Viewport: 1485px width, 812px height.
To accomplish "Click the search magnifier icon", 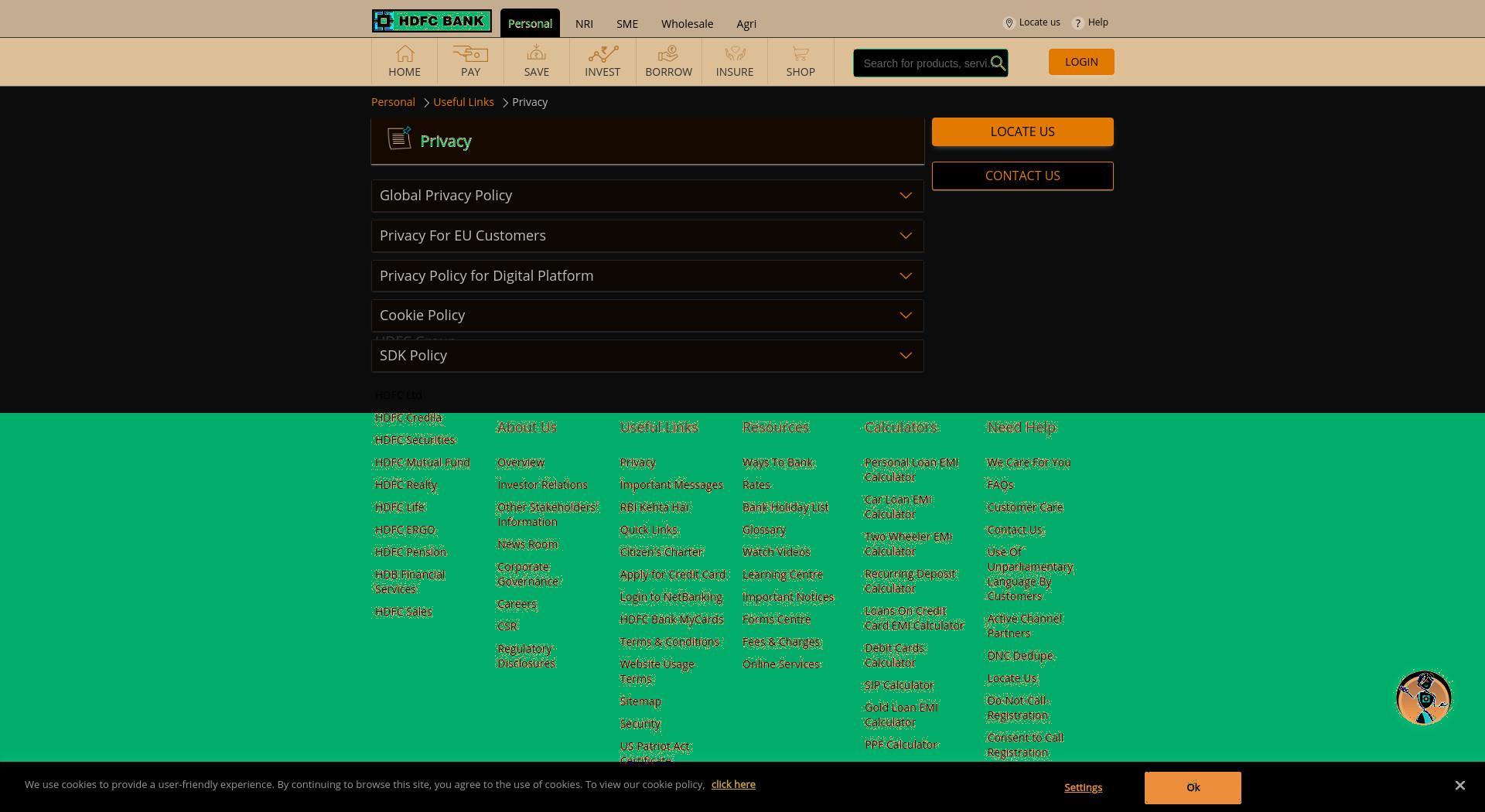I will [998, 63].
